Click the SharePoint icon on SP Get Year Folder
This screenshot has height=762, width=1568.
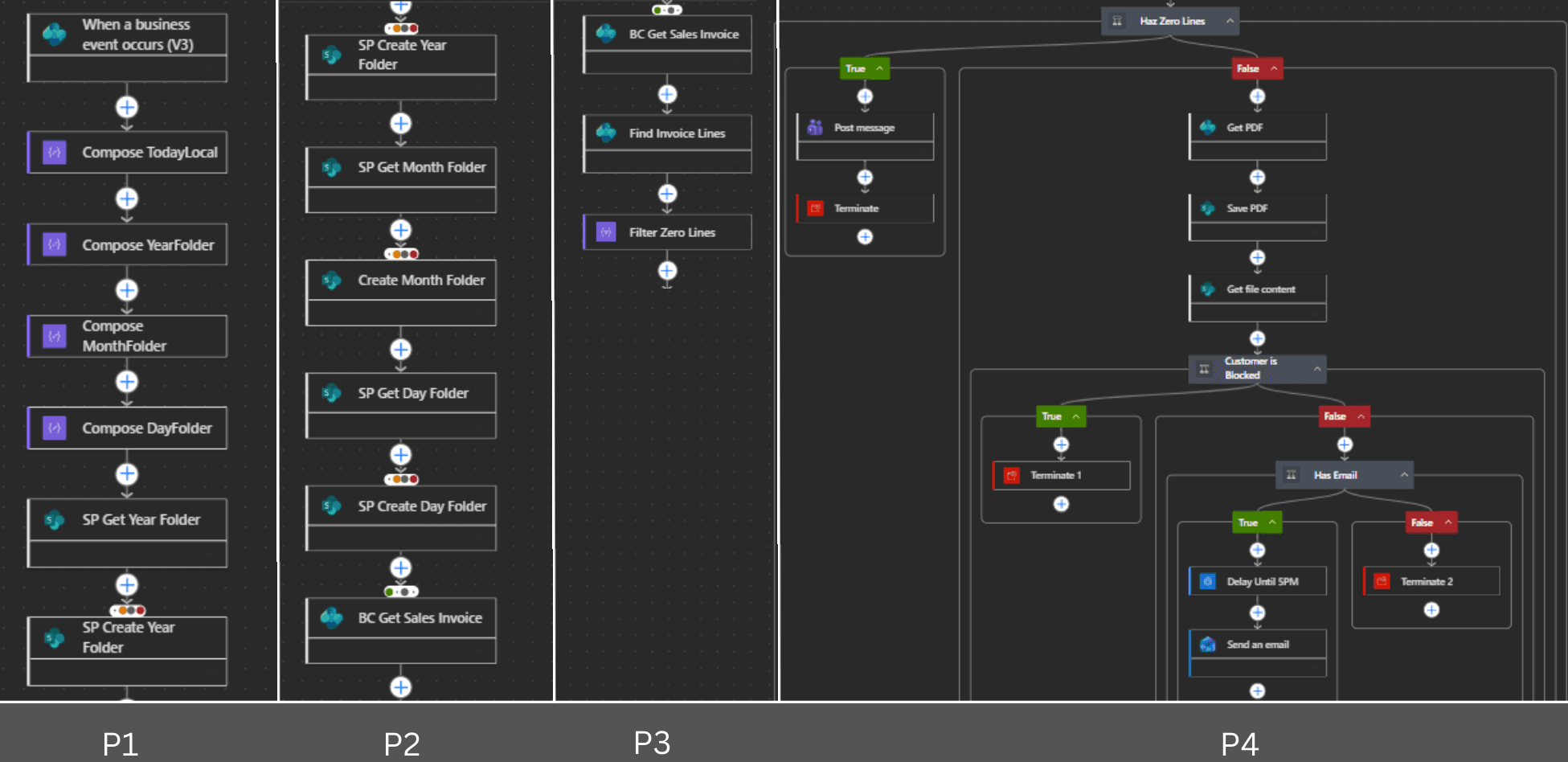[x=54, y=519]
